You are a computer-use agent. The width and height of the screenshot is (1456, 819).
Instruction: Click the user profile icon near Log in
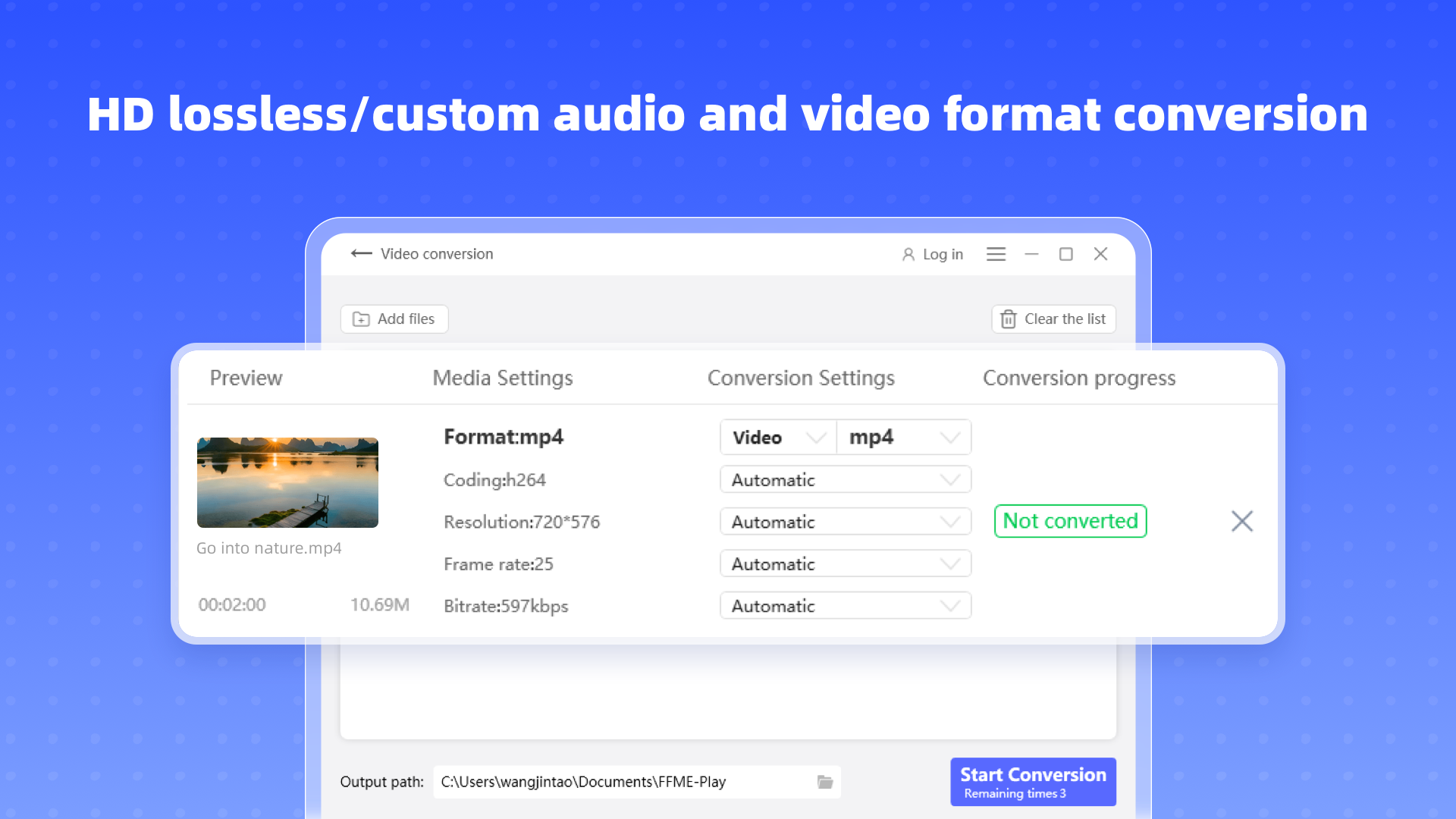click(x=908, y=255)
